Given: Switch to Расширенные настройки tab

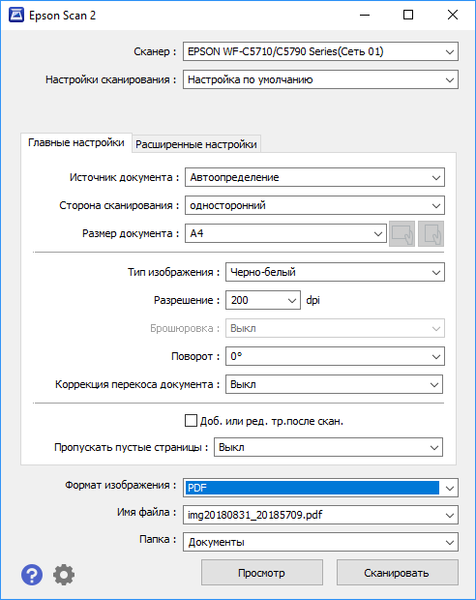Looking at the screenshot, I should click(x=196, y=144).
